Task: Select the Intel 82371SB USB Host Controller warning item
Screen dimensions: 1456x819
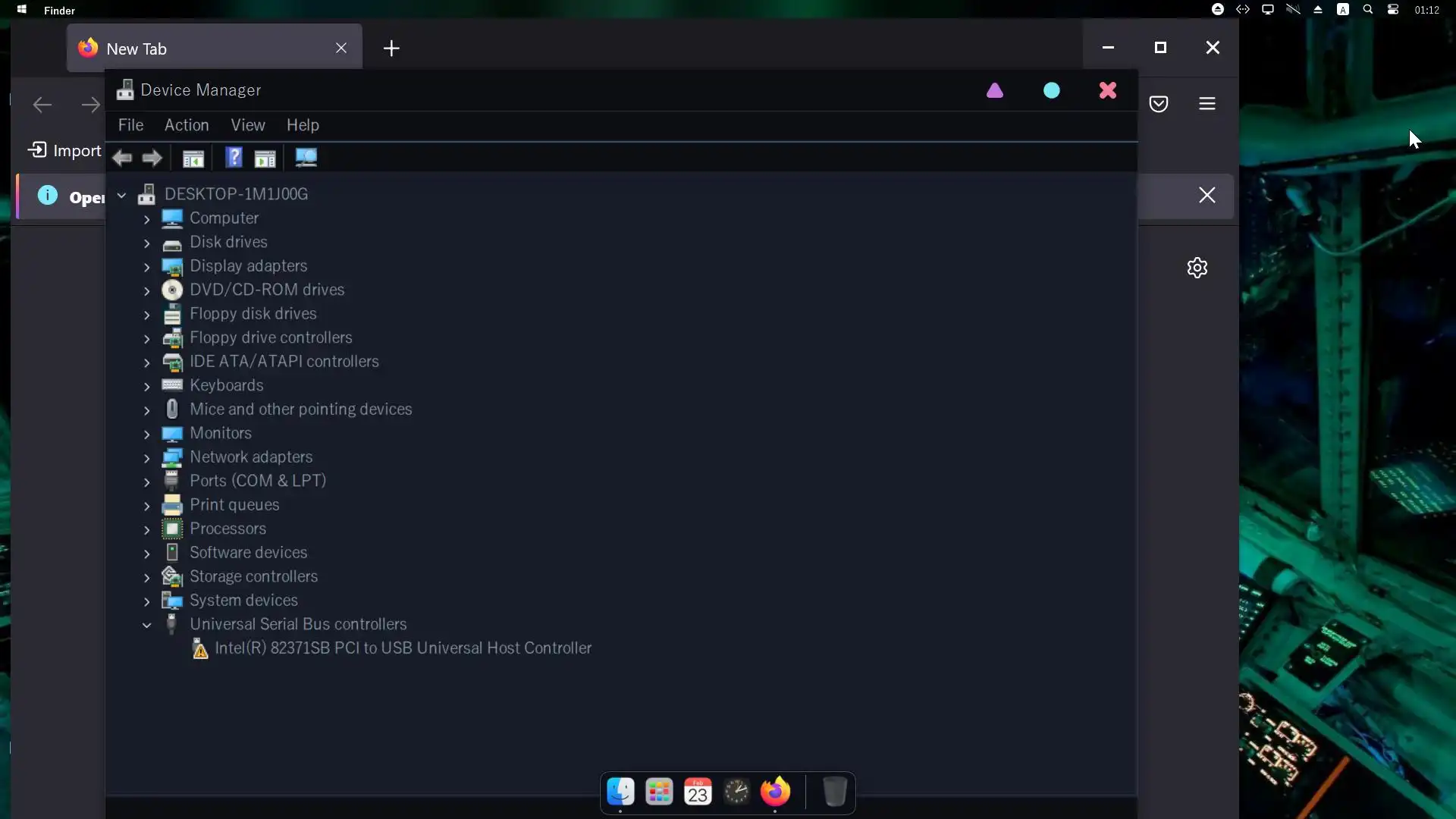Action: tap(402, 648)
